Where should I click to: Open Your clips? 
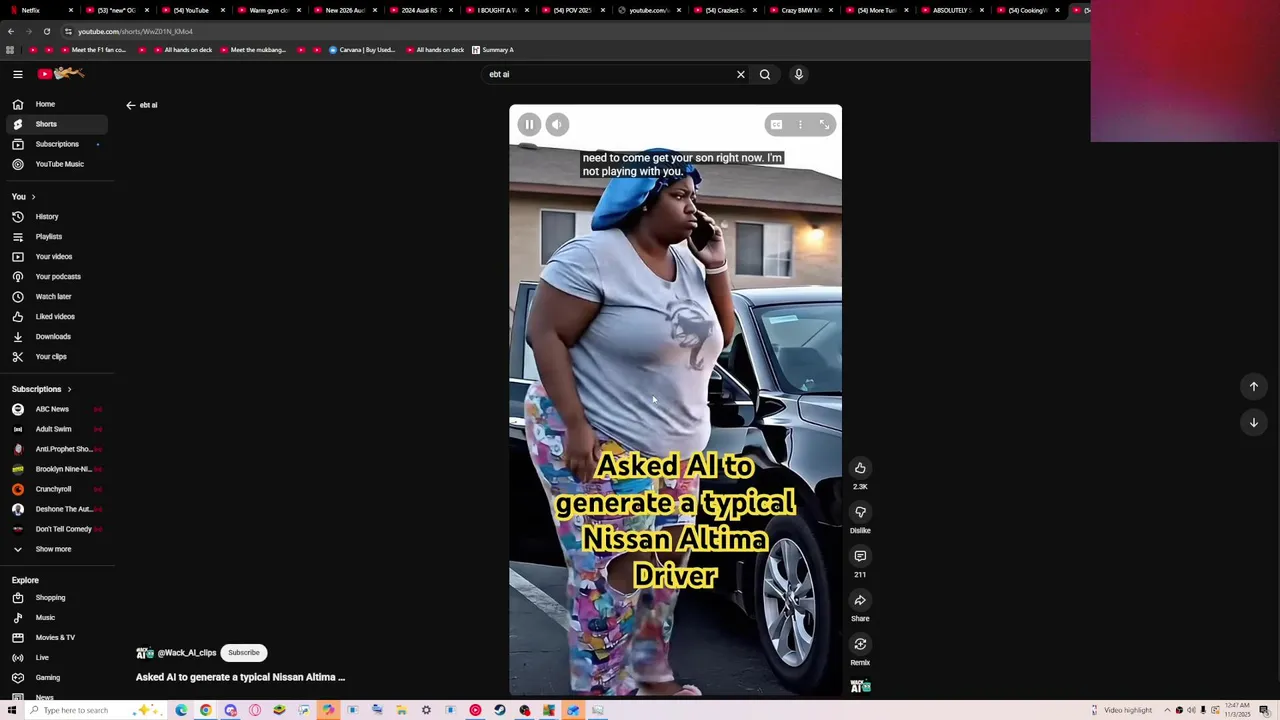(x=57, y=356)
